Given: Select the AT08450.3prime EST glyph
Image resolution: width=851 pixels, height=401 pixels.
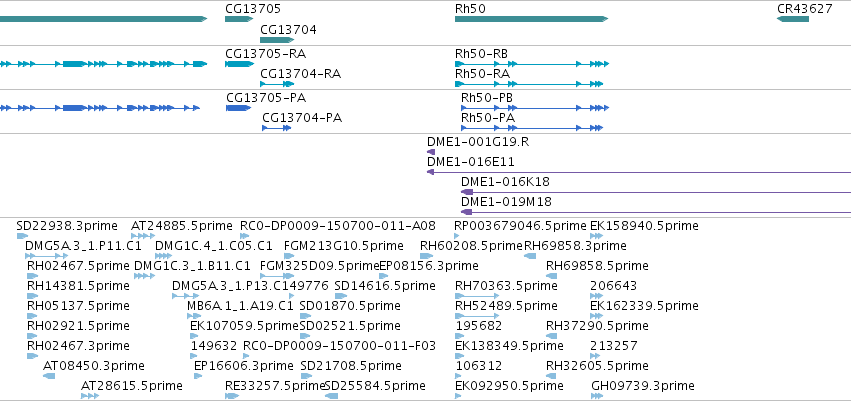Looking at the screenshot, I should point(49,376).
